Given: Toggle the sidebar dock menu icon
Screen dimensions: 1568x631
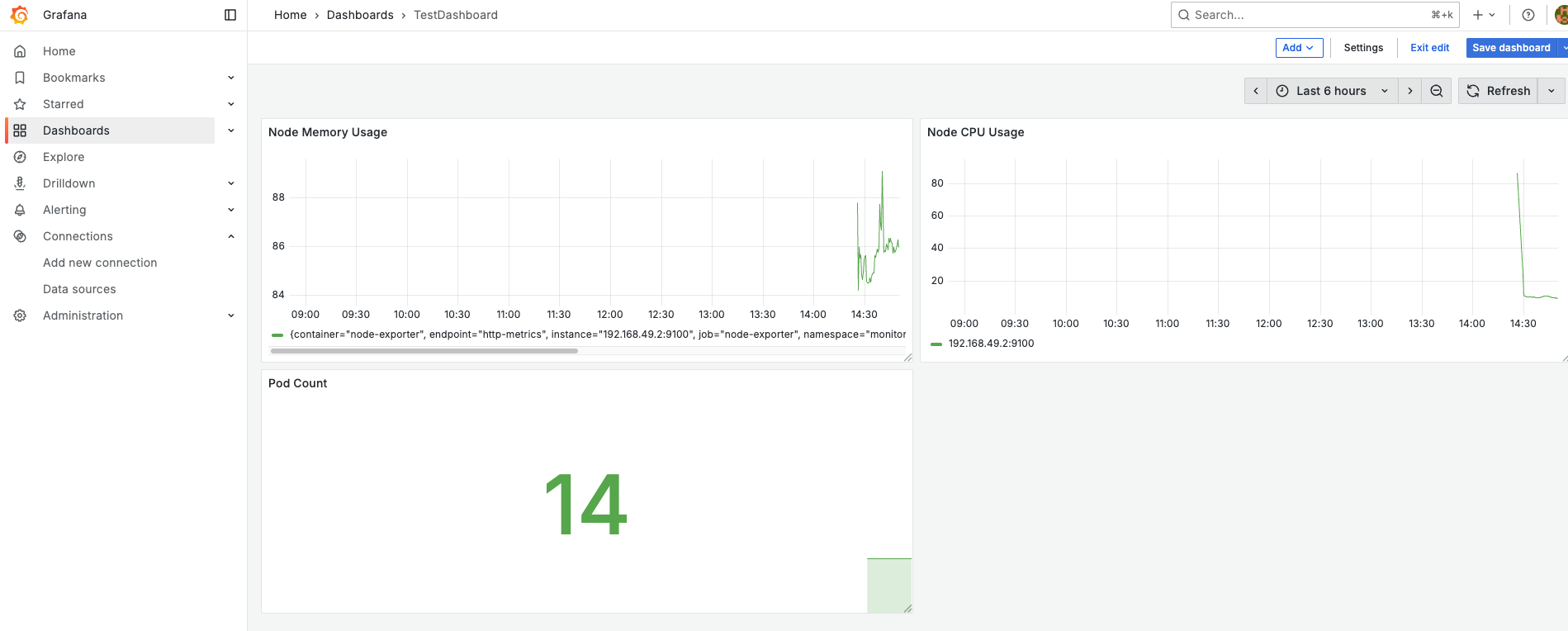Looking at the screenshot, I should [x=230, y=15].
